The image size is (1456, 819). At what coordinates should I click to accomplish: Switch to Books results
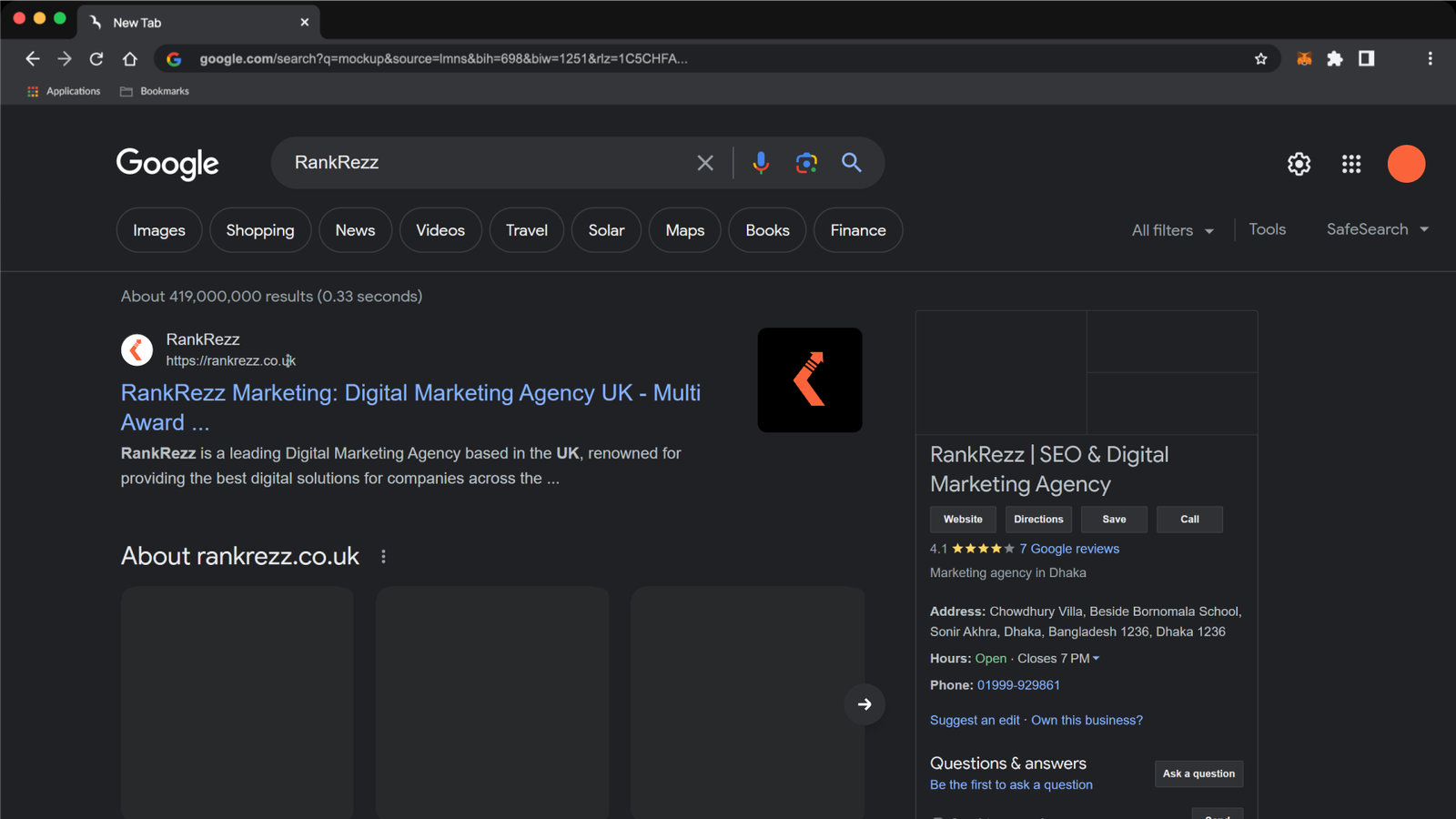click(767, 230)
